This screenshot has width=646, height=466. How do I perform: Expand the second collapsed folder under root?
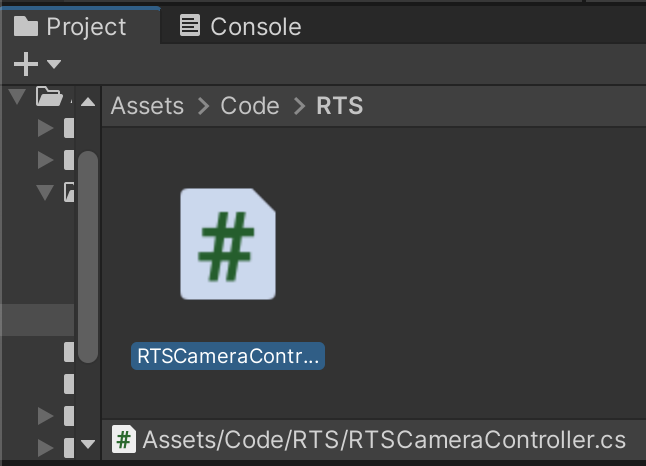click(45, 160)
